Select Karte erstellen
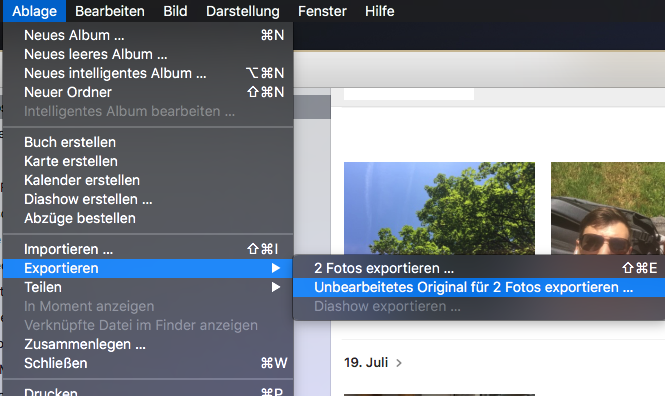The width and height of the screenshot is (665, 396). tap(148, 162)
